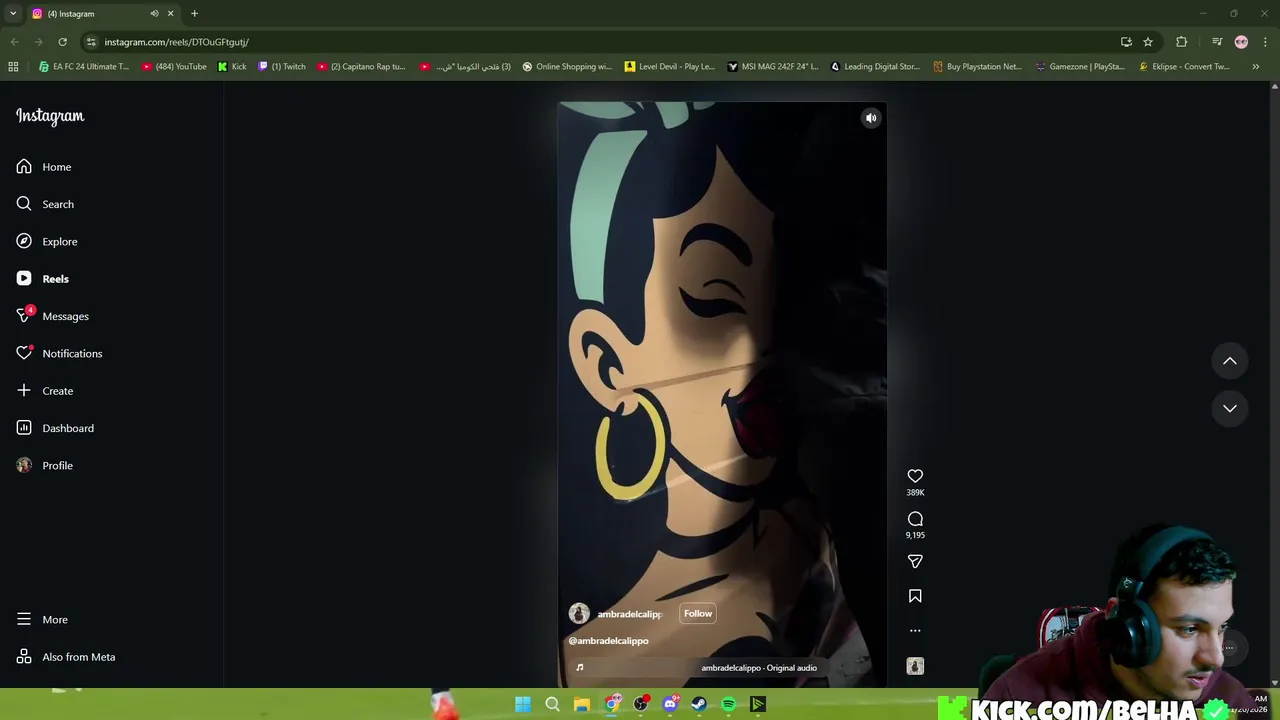Open the (484) YouTube bookmark
The image size is (1280, 720).
(174, 67)
